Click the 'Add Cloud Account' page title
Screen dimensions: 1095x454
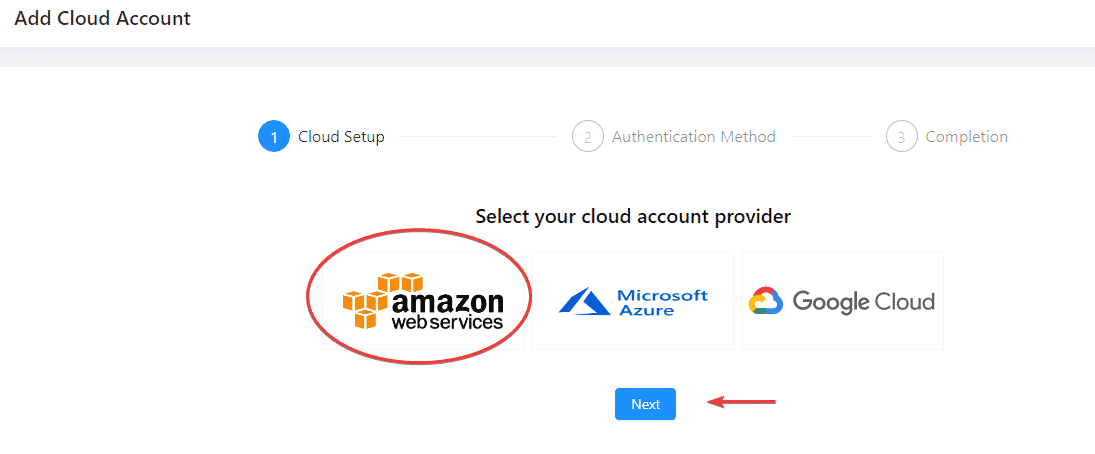coord(103,19)
